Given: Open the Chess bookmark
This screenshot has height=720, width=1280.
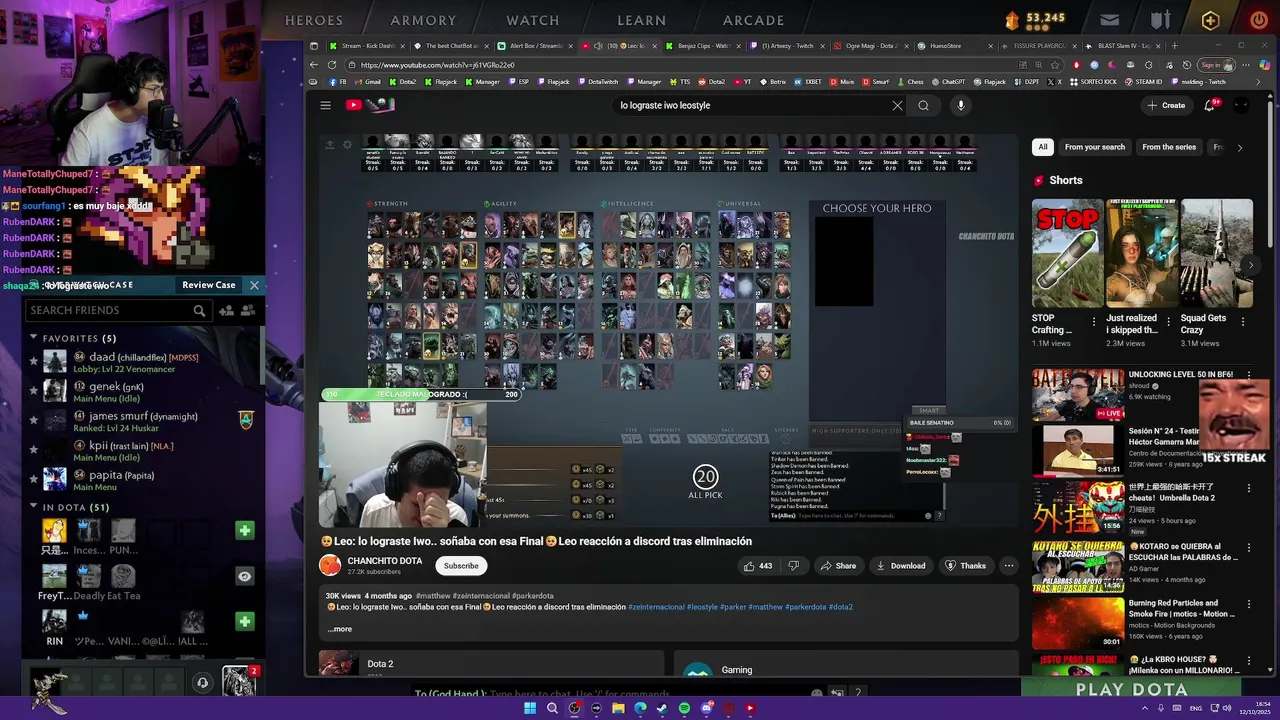Looking at the screenshot, I should click(910, 82).
